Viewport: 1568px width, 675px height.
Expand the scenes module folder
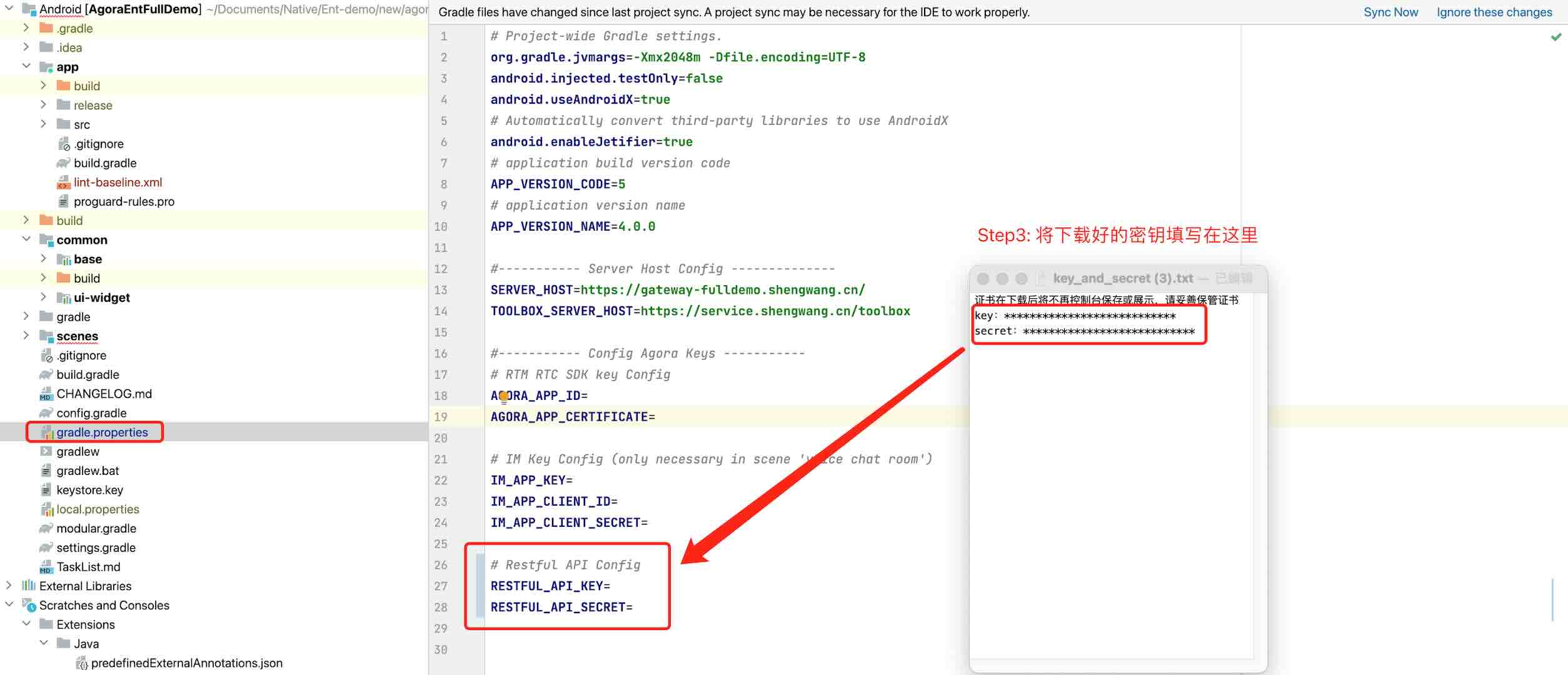26,335
